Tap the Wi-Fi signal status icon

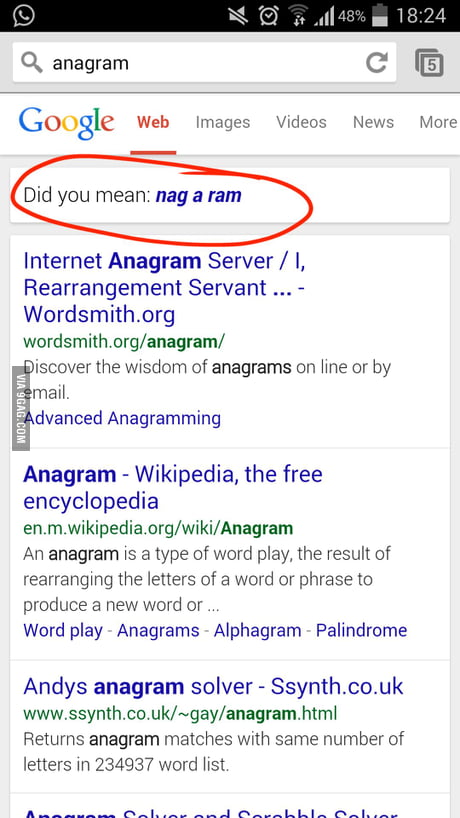298,16
